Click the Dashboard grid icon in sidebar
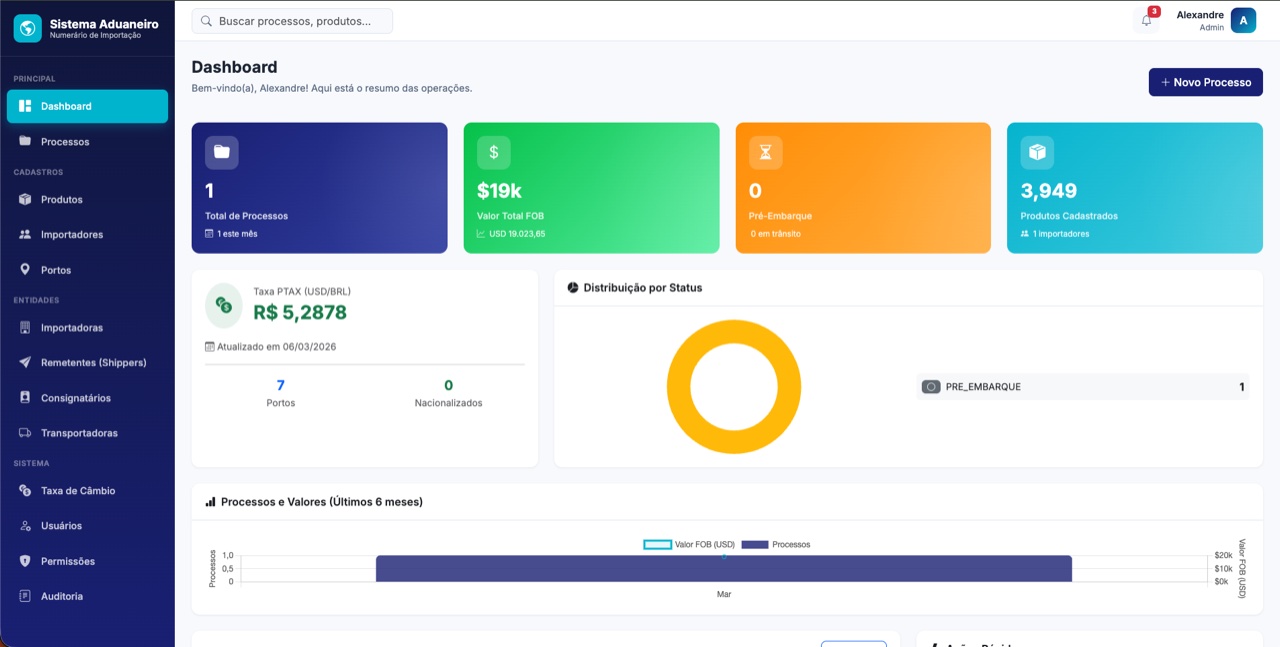 [x=25, y=106]
